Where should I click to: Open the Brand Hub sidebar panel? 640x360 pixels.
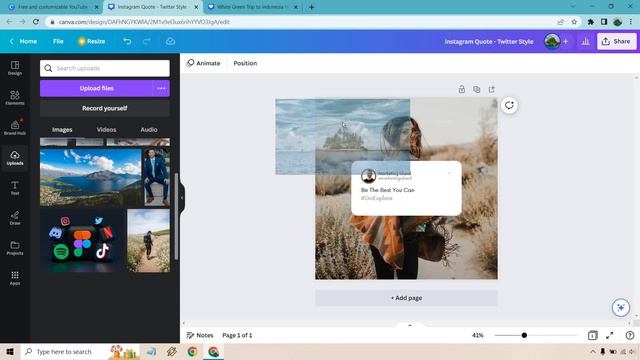tap(15, 128)
